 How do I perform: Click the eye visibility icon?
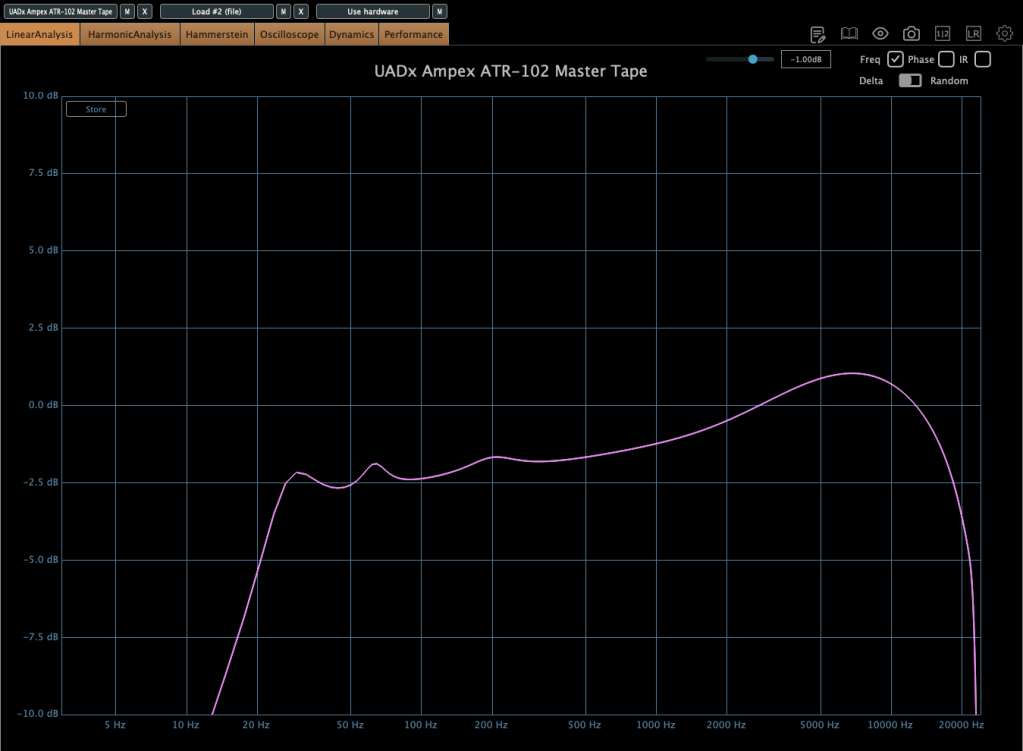(880, 34)
